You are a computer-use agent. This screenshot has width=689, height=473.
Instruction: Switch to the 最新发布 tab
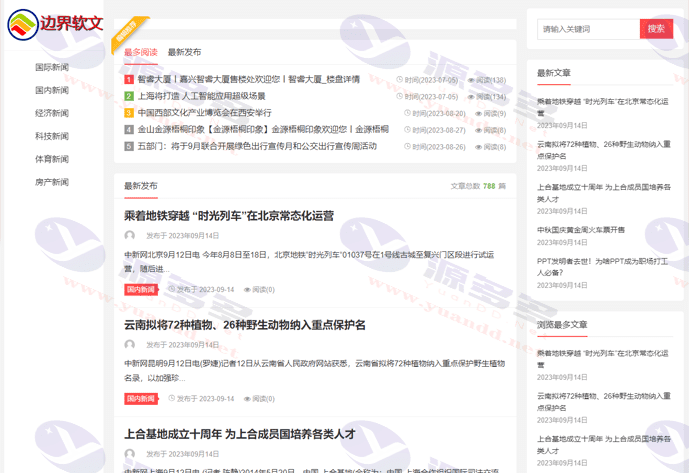pos(185,52)
